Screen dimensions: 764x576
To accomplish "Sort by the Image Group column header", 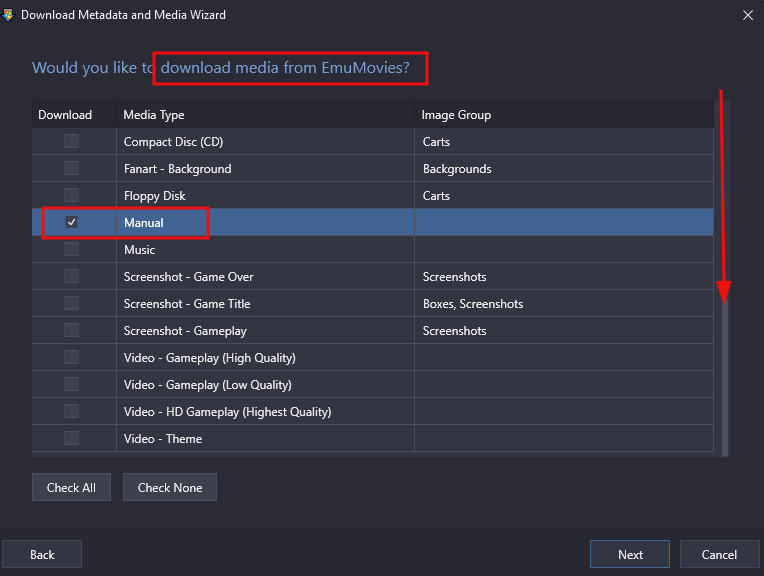I will point(564,115).
